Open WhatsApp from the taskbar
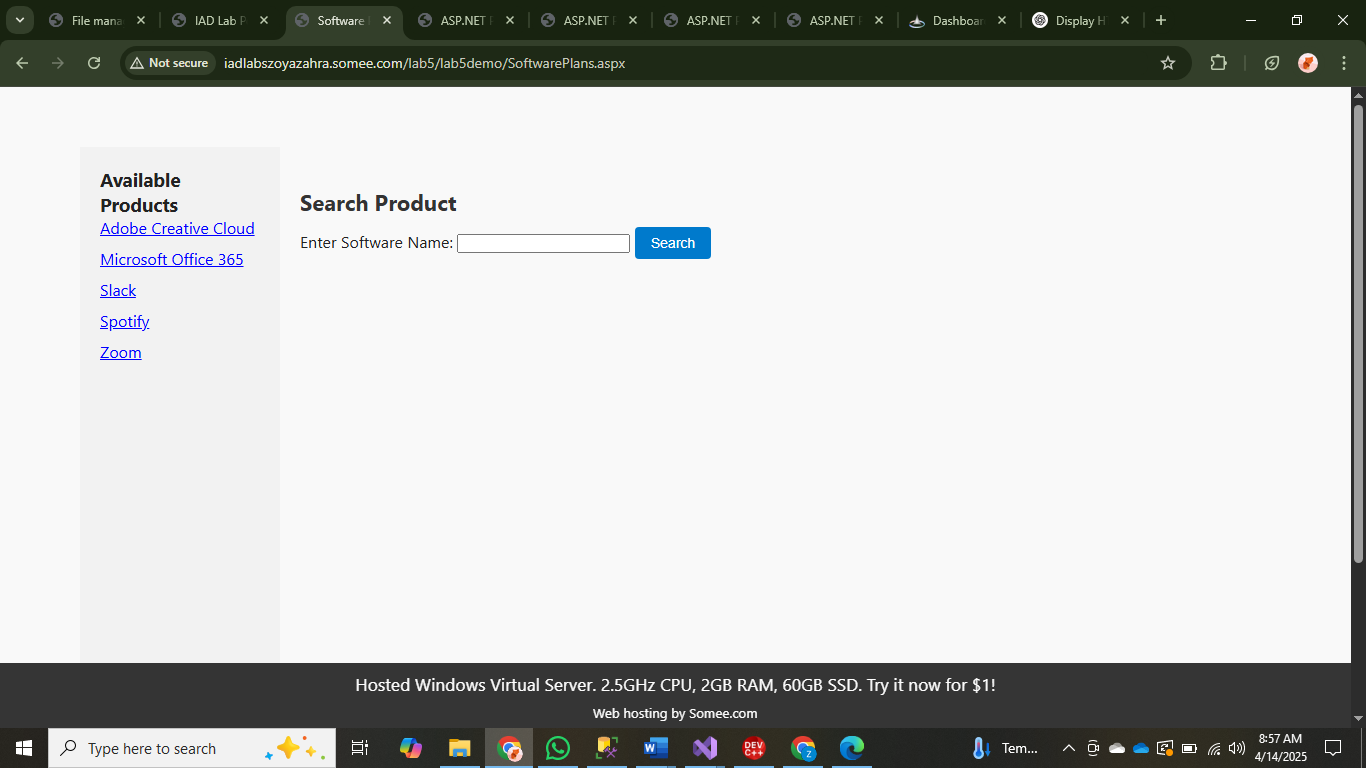This screenshot has width=1366, height=768. 558,748
